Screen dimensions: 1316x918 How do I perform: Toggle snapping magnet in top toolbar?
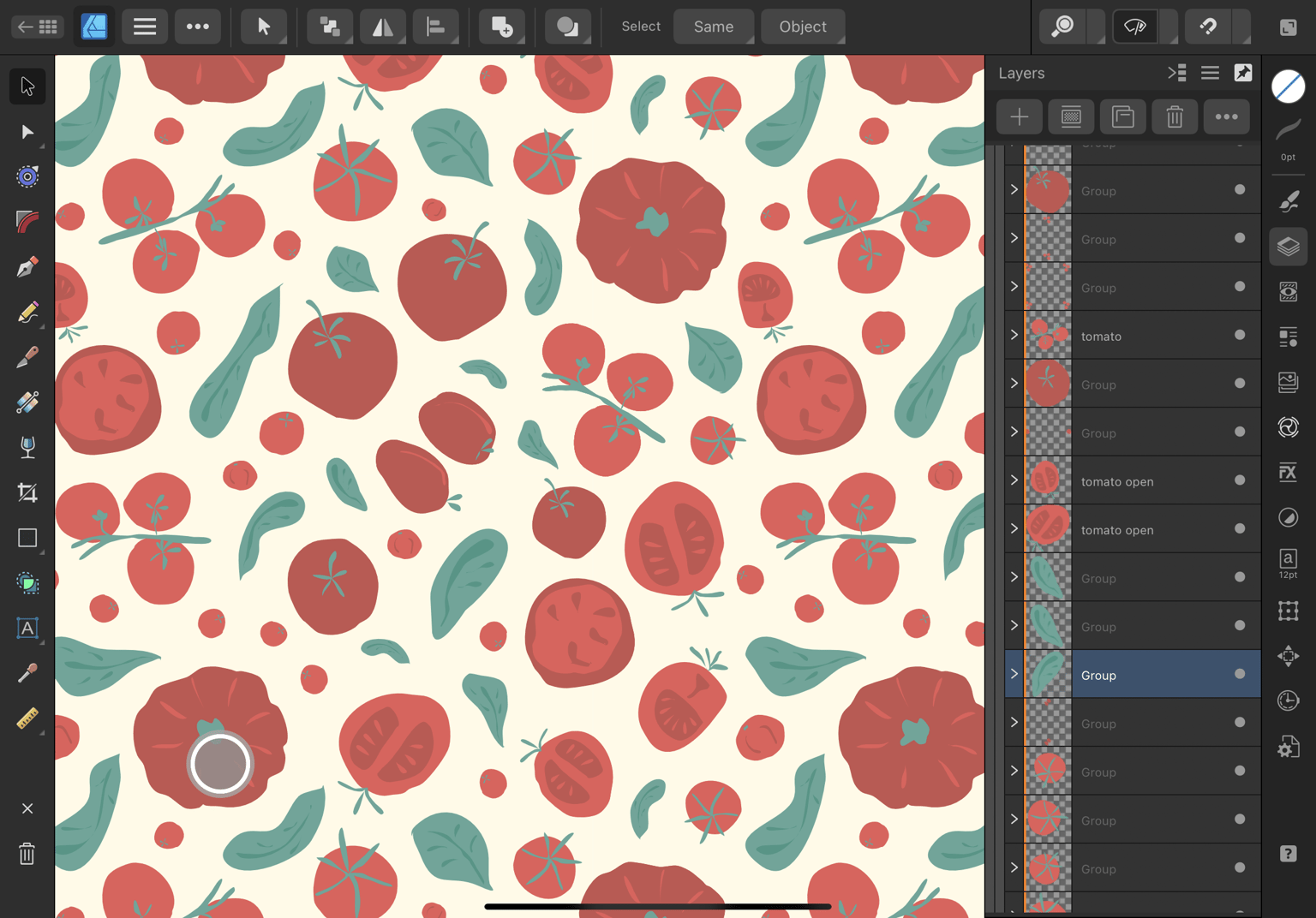[x=1209, y=27]
